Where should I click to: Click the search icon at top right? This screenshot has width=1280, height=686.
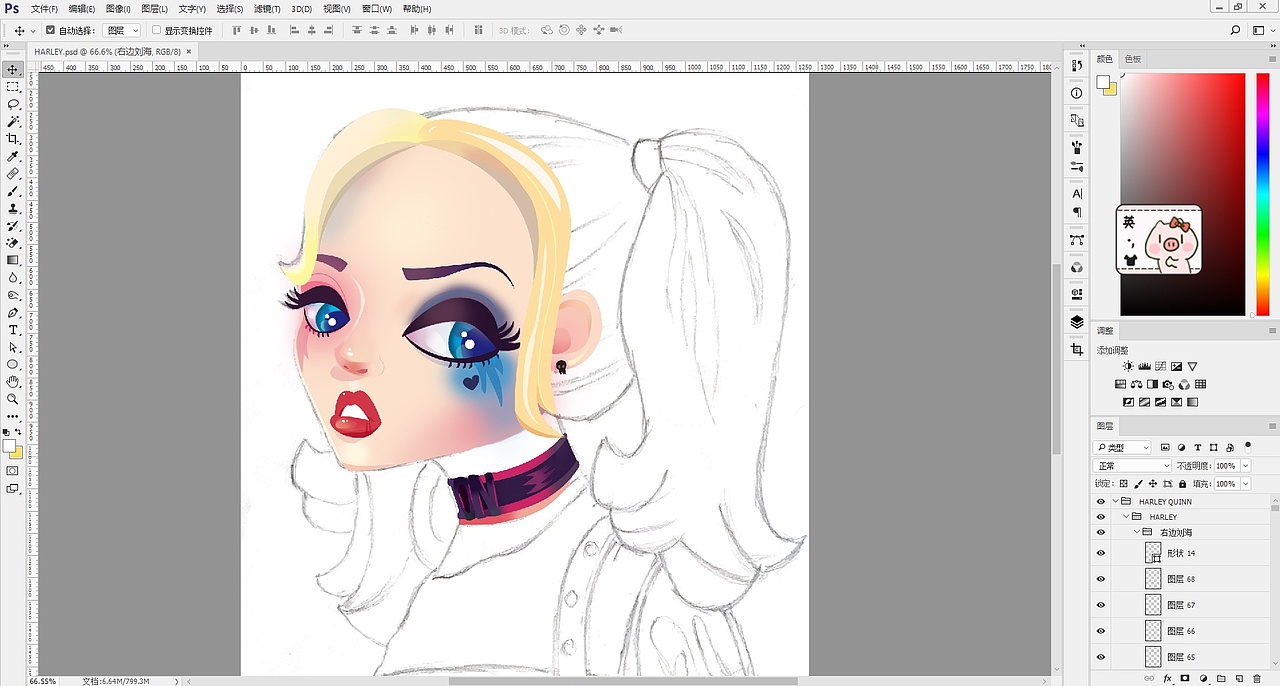click(x=1235, y=30)
